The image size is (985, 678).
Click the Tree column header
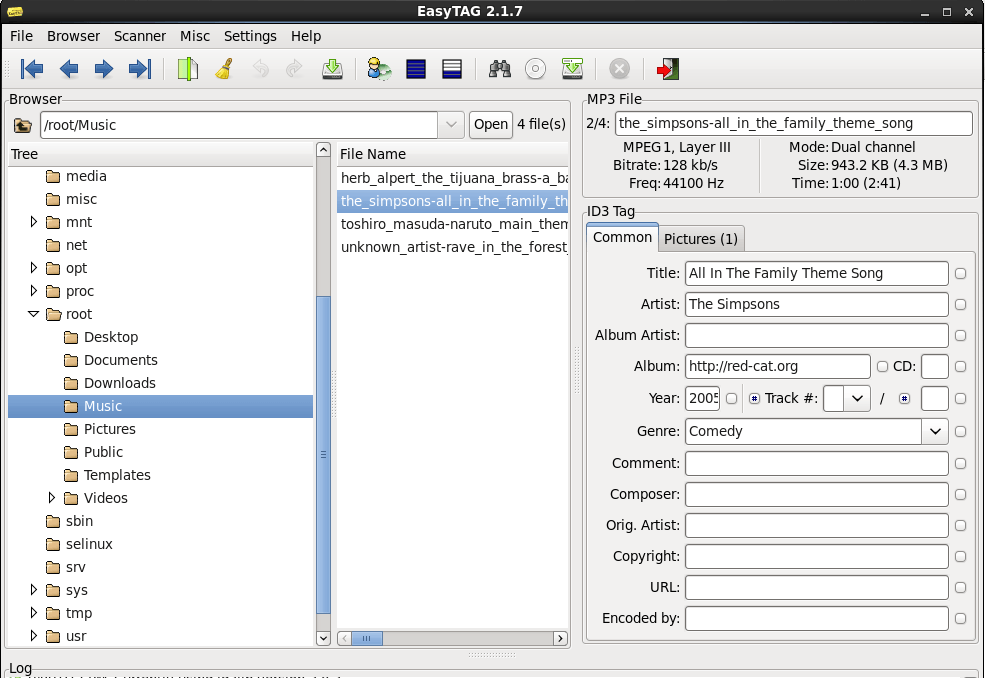(x=161, y=154)
